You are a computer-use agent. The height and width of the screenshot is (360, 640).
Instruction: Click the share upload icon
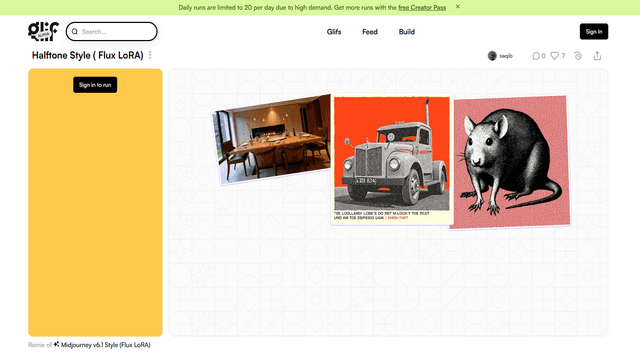(597, 56)
